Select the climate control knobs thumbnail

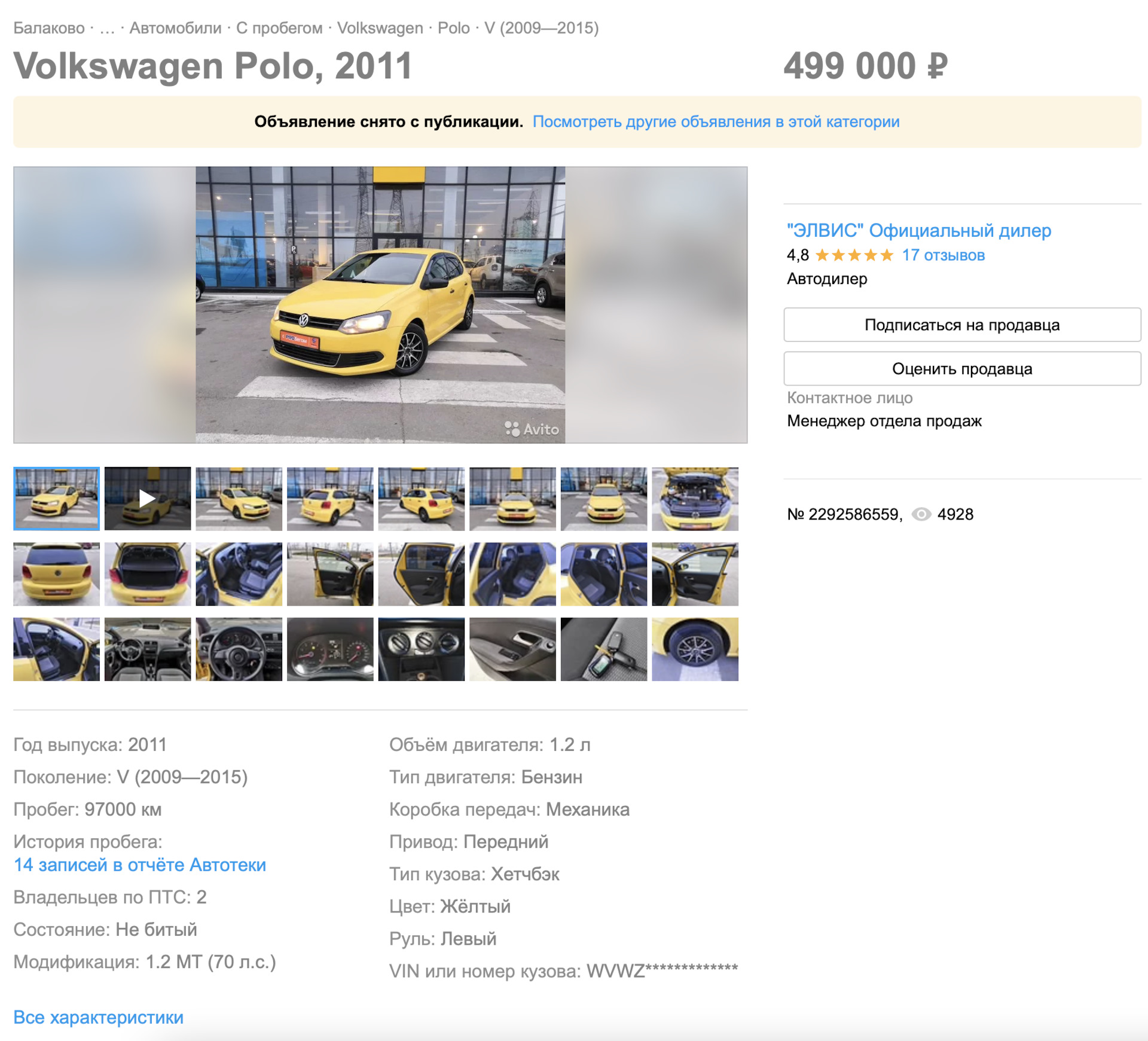click(421, 649)
